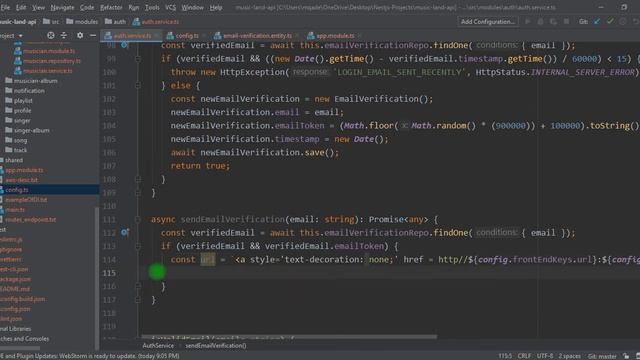Click Scratches and Consoles tree node
Viewport: 640px width, 360px height.
(24, 339)
